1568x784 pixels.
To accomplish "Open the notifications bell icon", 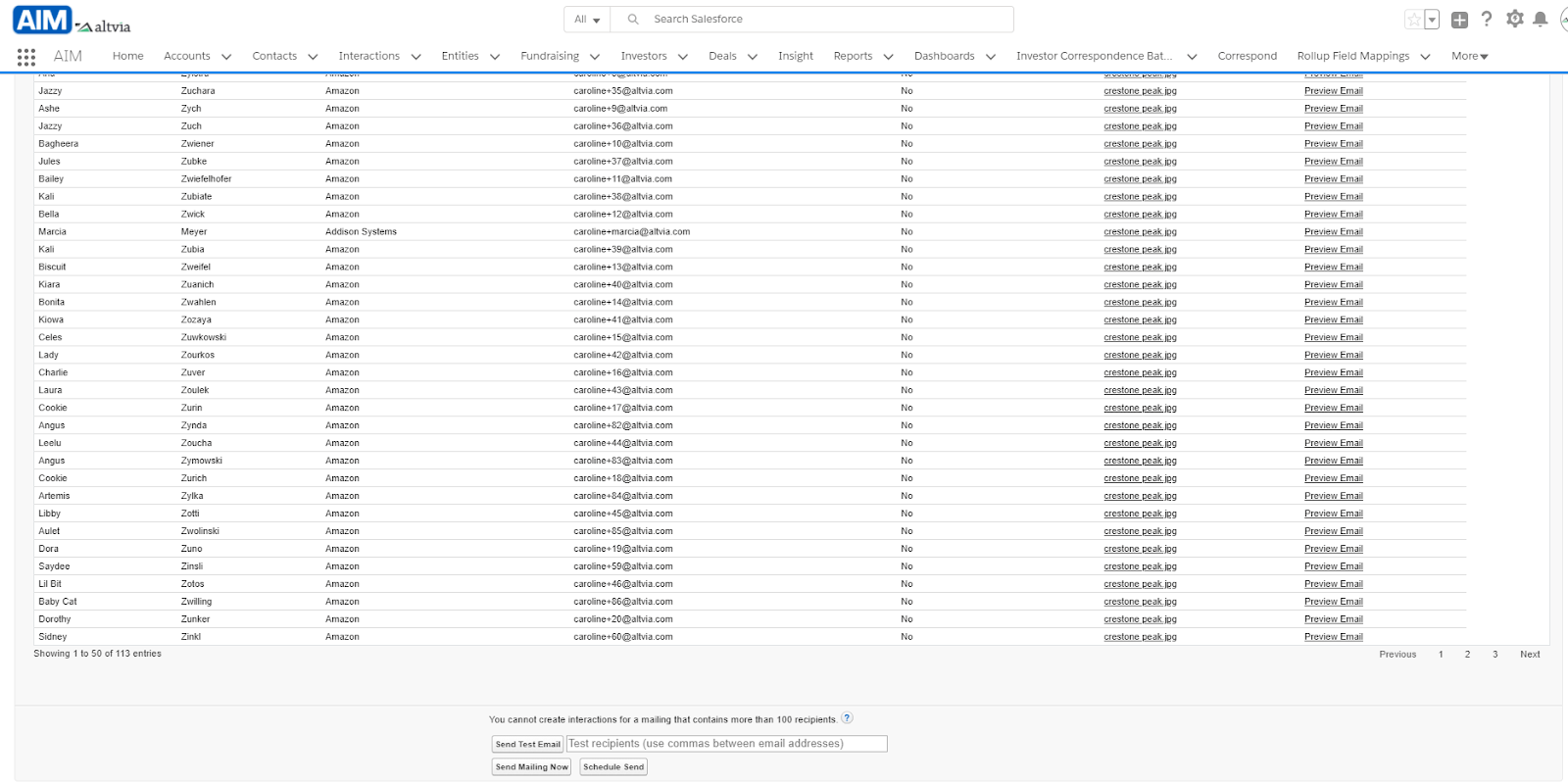I will point(1541,19).
